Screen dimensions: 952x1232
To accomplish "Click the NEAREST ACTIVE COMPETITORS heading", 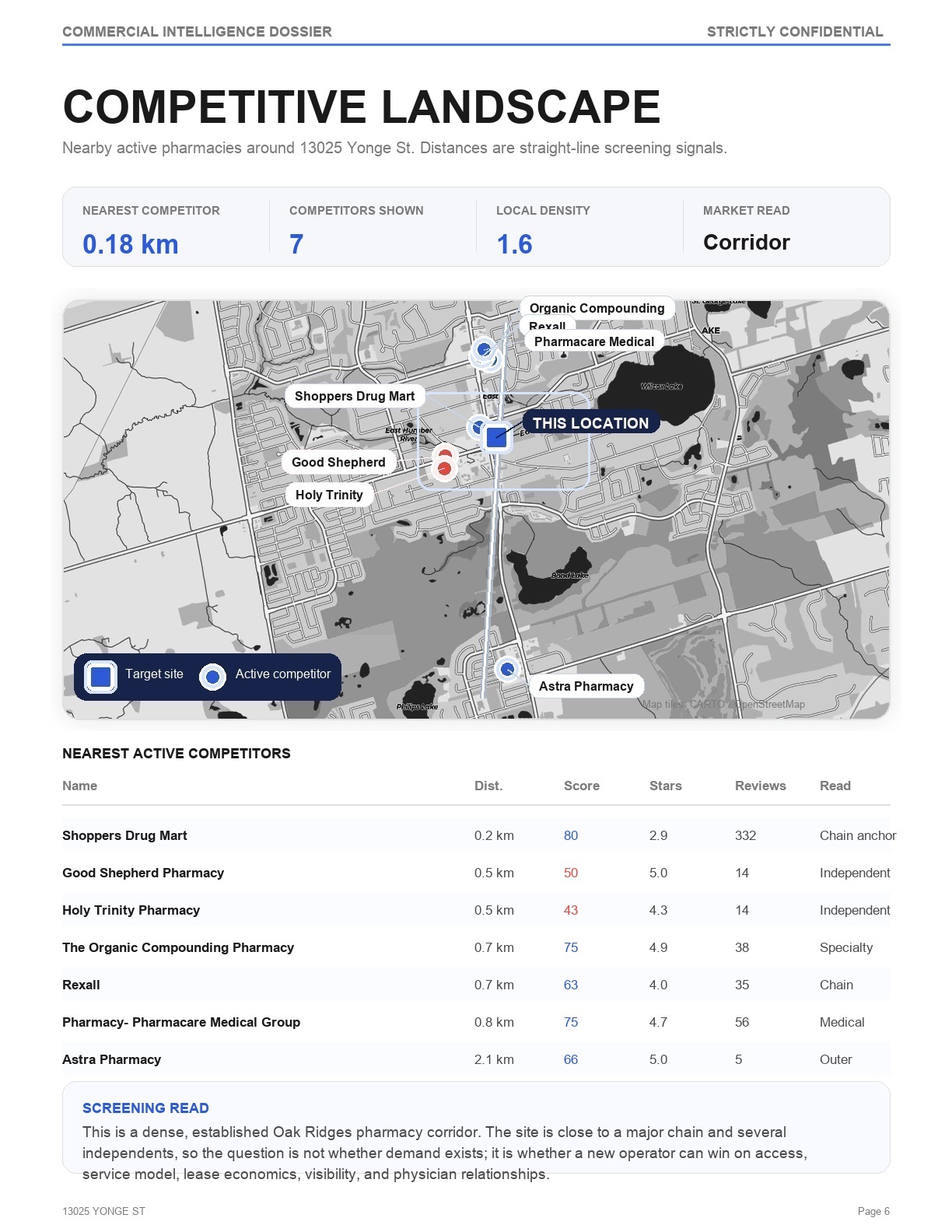I will click(177, 754).
